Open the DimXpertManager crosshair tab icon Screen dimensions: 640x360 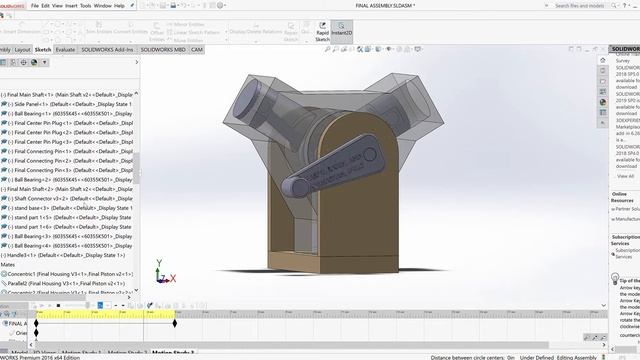click(24, 62)
